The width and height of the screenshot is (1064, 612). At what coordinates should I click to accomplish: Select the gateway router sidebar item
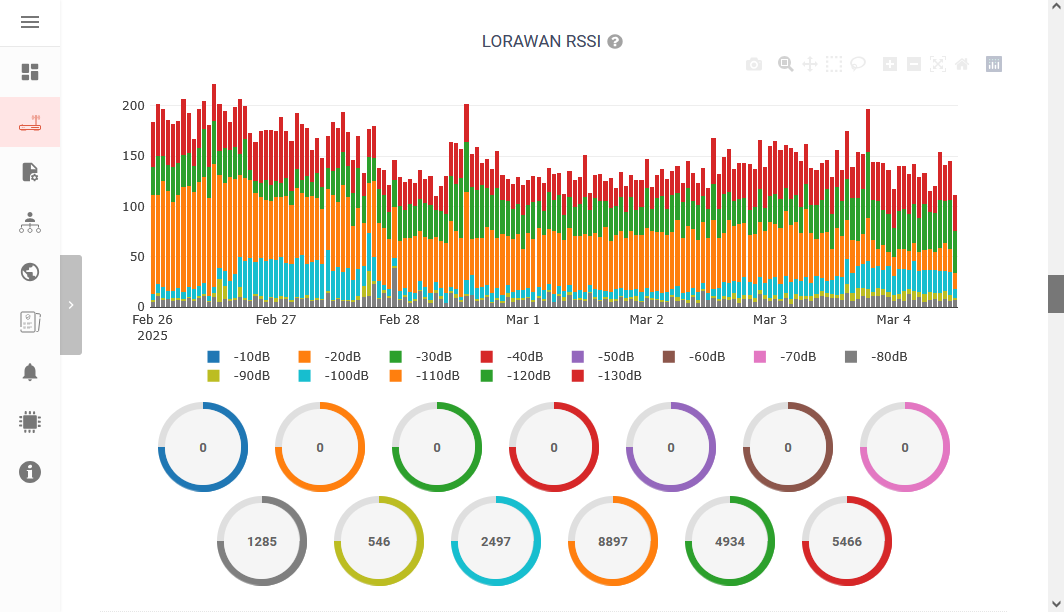(x=30, y=123)
